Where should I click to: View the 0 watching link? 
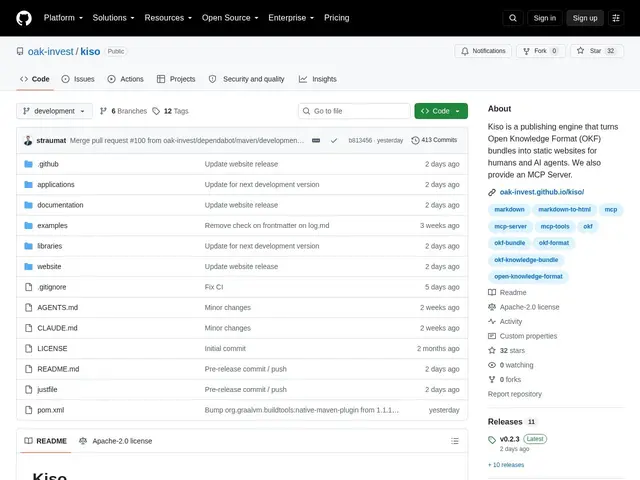tap(511, 365)
